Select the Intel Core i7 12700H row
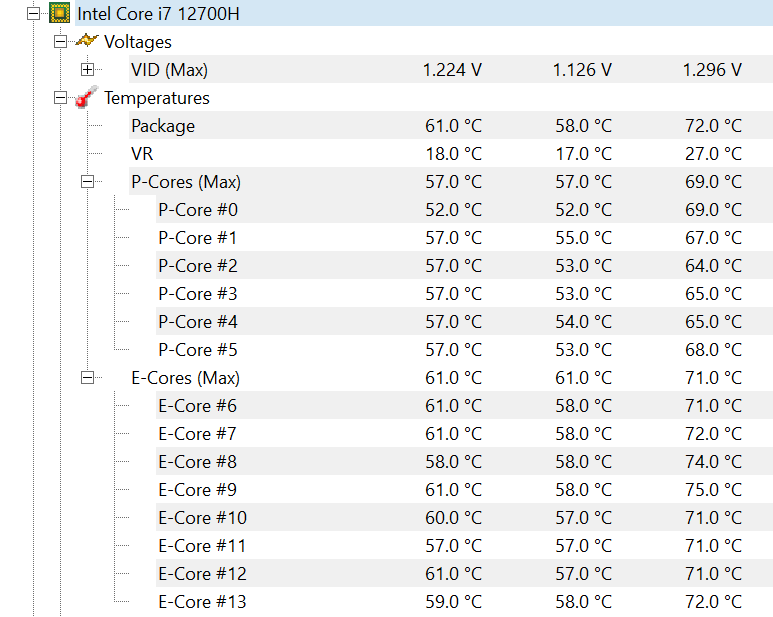The width and height of the screenshot is (773, 617). [425, 13]
